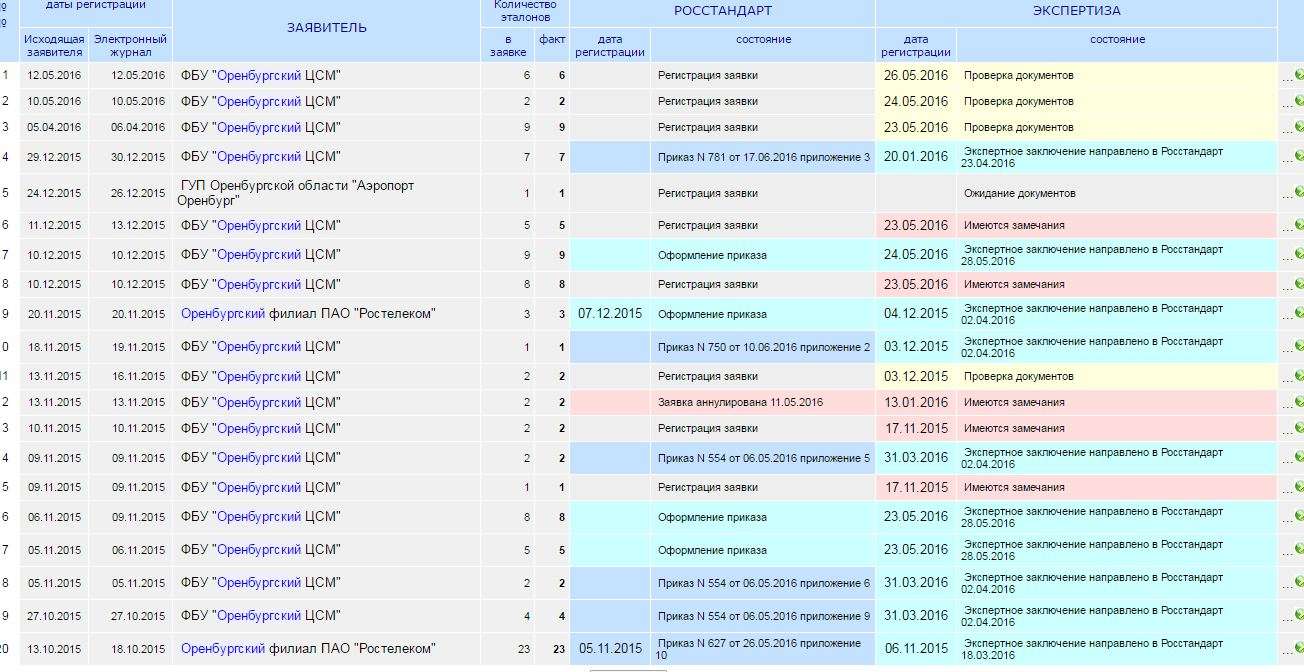Image resolution: width=1304 pixels, height=672 pixels.
Task: Select green icon in Ростелеком row dated 20.11.2015
Action: (x=1298, y=314)
